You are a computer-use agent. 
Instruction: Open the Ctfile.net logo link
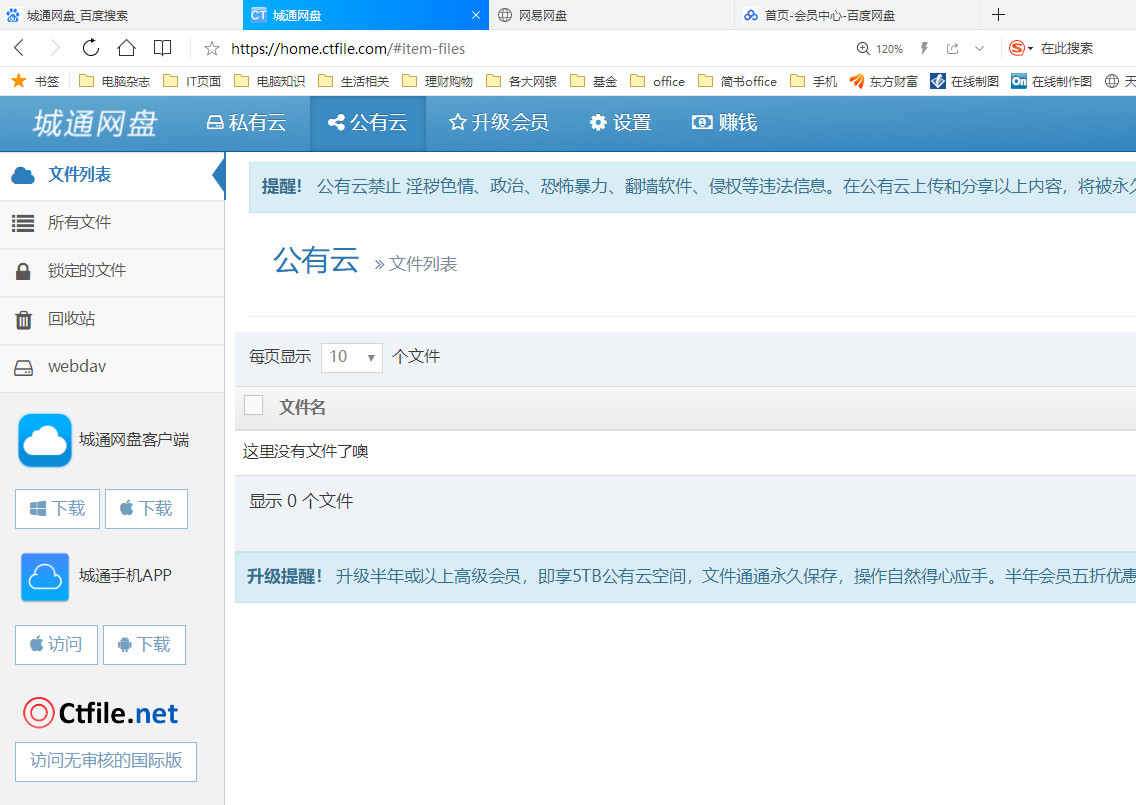[x=100, y=712]
